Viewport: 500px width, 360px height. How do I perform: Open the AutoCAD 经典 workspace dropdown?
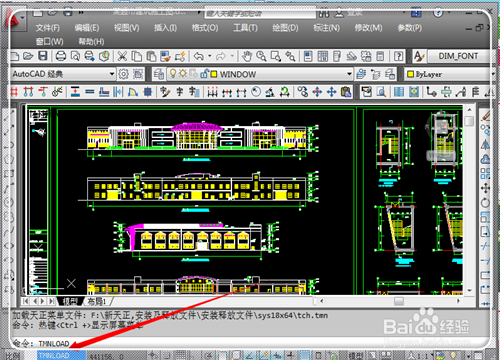(x=112, y=74)
